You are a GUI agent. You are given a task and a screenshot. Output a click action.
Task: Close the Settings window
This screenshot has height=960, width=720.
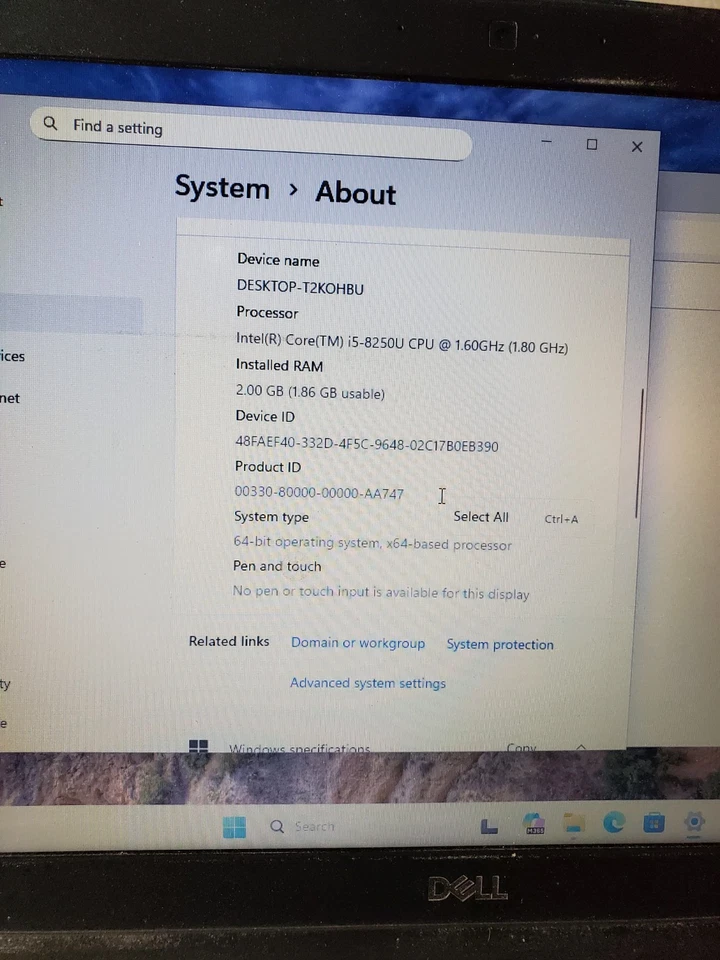click(637, 147)
